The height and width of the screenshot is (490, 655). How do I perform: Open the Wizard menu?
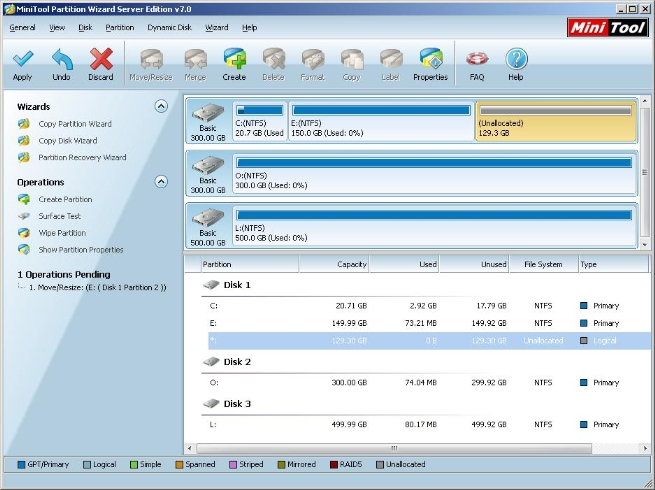[x=217, y=28]
